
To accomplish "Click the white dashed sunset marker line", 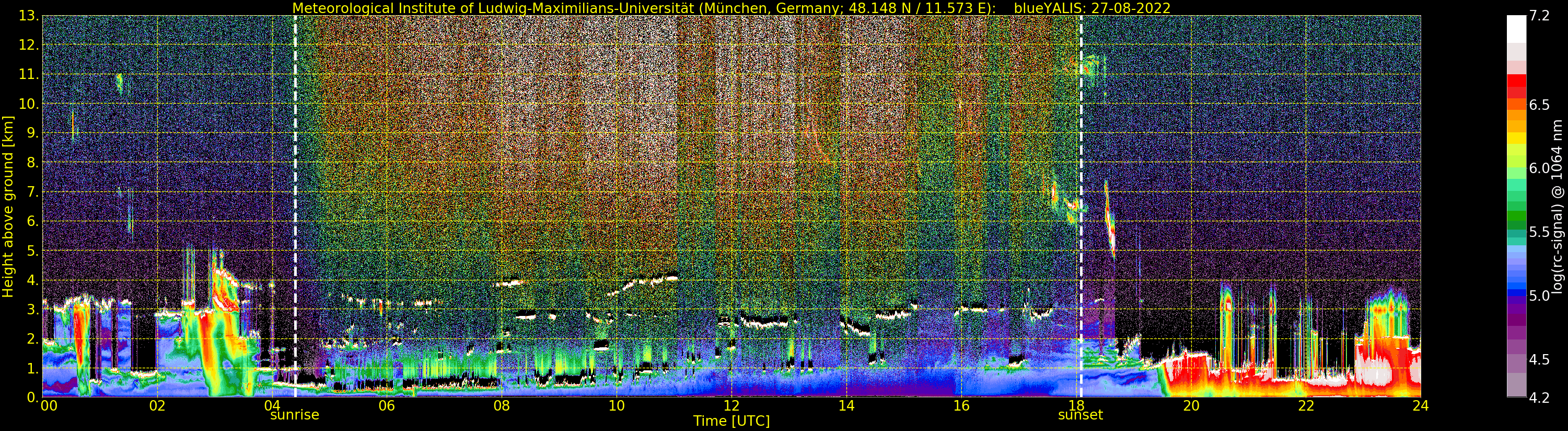I will 1081,206.
